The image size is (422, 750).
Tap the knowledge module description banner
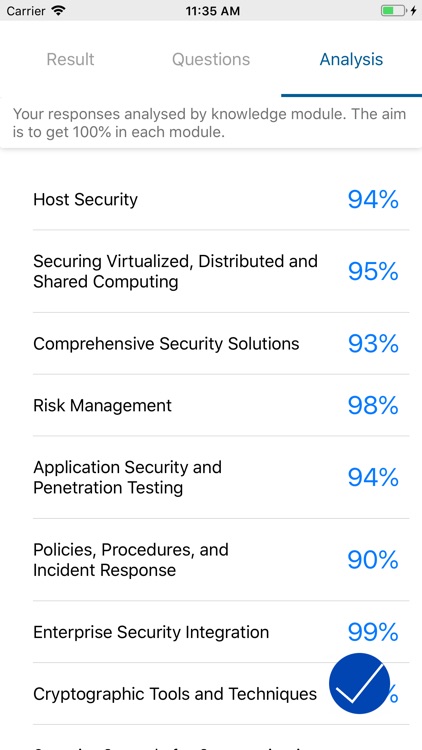pos(211,123)
